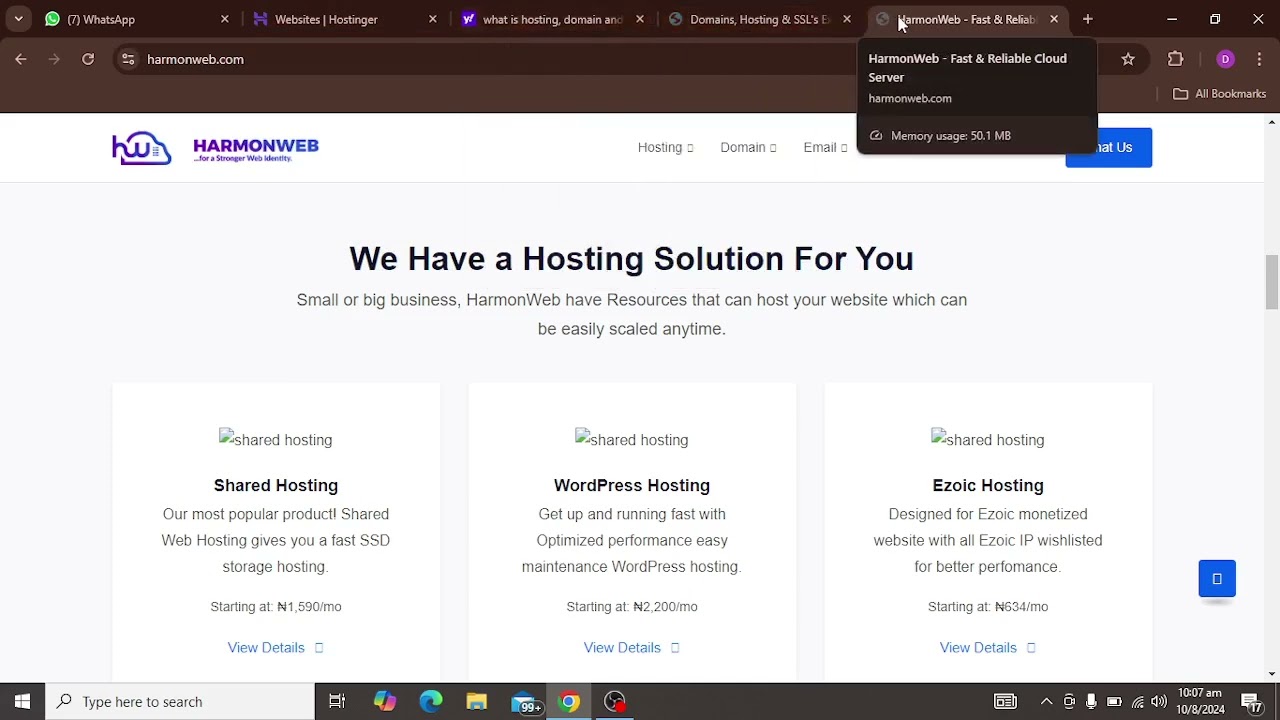Screen dimensions: 1280x720
Task: Open the Windows Start menu
Action: click(22, 701)
